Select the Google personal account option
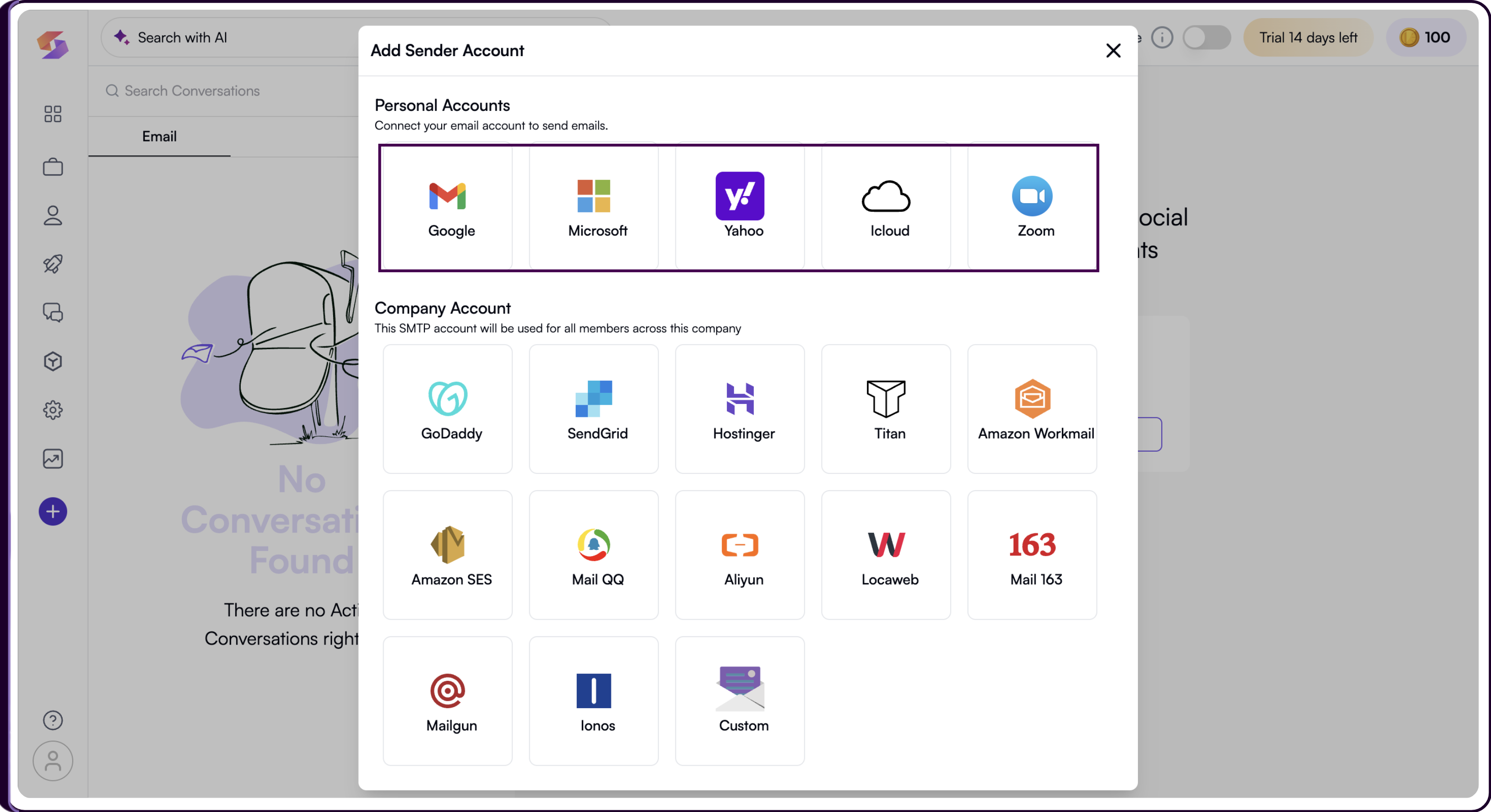 [447, 207]
